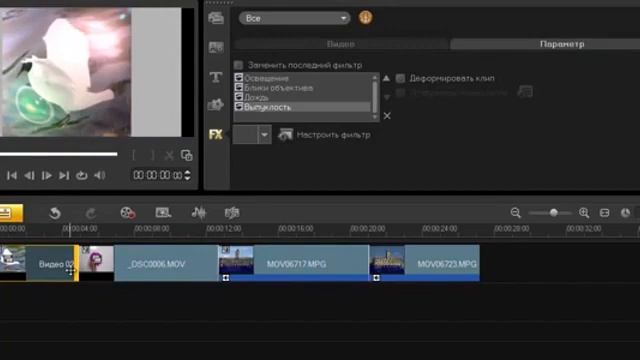Image resolution: width=640 pixels, height=360 pixels.
Task: Click ruler mark 00:00:20:00
Action: tap(368, 229)
